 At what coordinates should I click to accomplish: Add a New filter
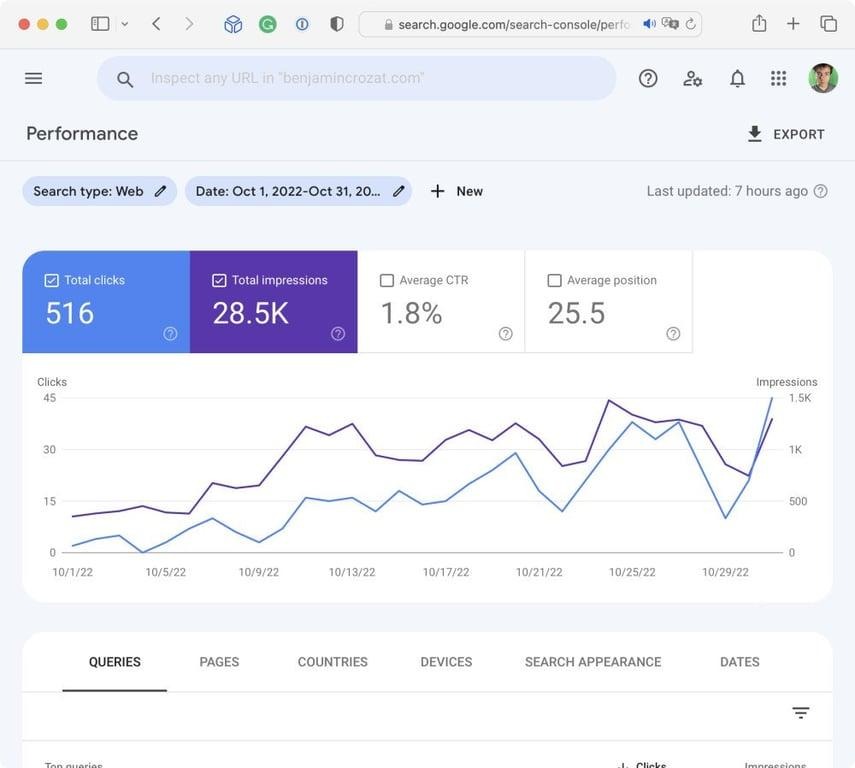coord(456,191)
